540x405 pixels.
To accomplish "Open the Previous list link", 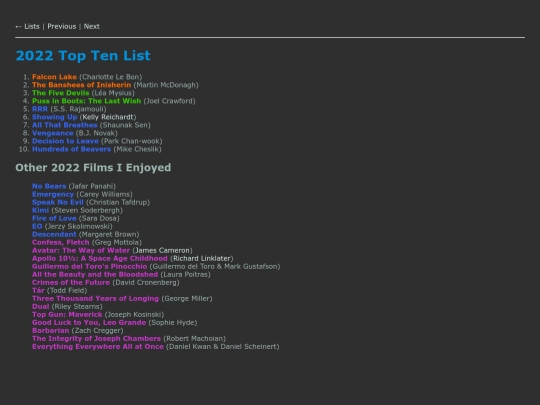I will (62, 27).
